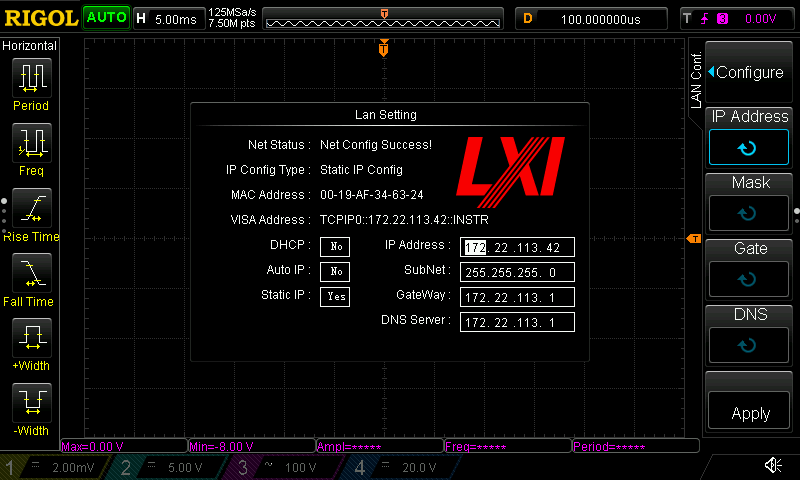Click the trigger source channel 3 badge
The height and width of the screenshot is (480, 800).
click(x=722, y=19)
